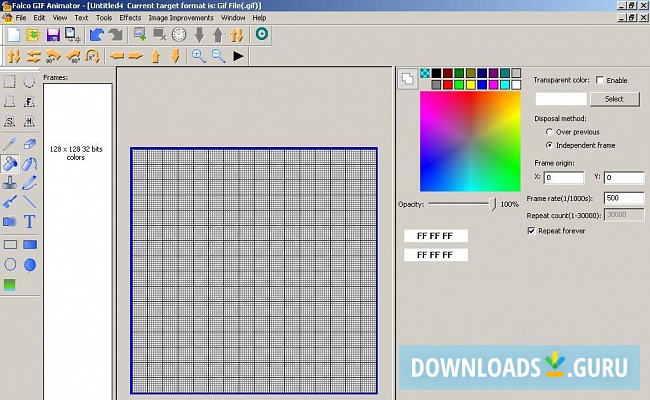
Task: Open frame timing clock icon
Action: (179, 35)
